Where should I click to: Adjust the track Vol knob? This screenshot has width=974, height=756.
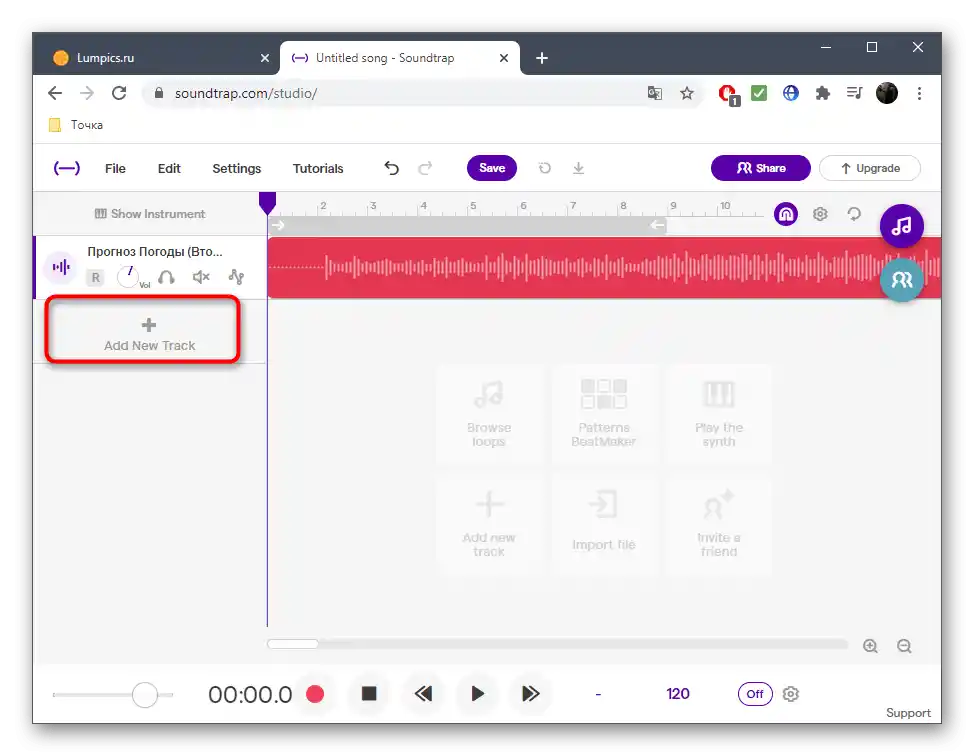(128, 277)
